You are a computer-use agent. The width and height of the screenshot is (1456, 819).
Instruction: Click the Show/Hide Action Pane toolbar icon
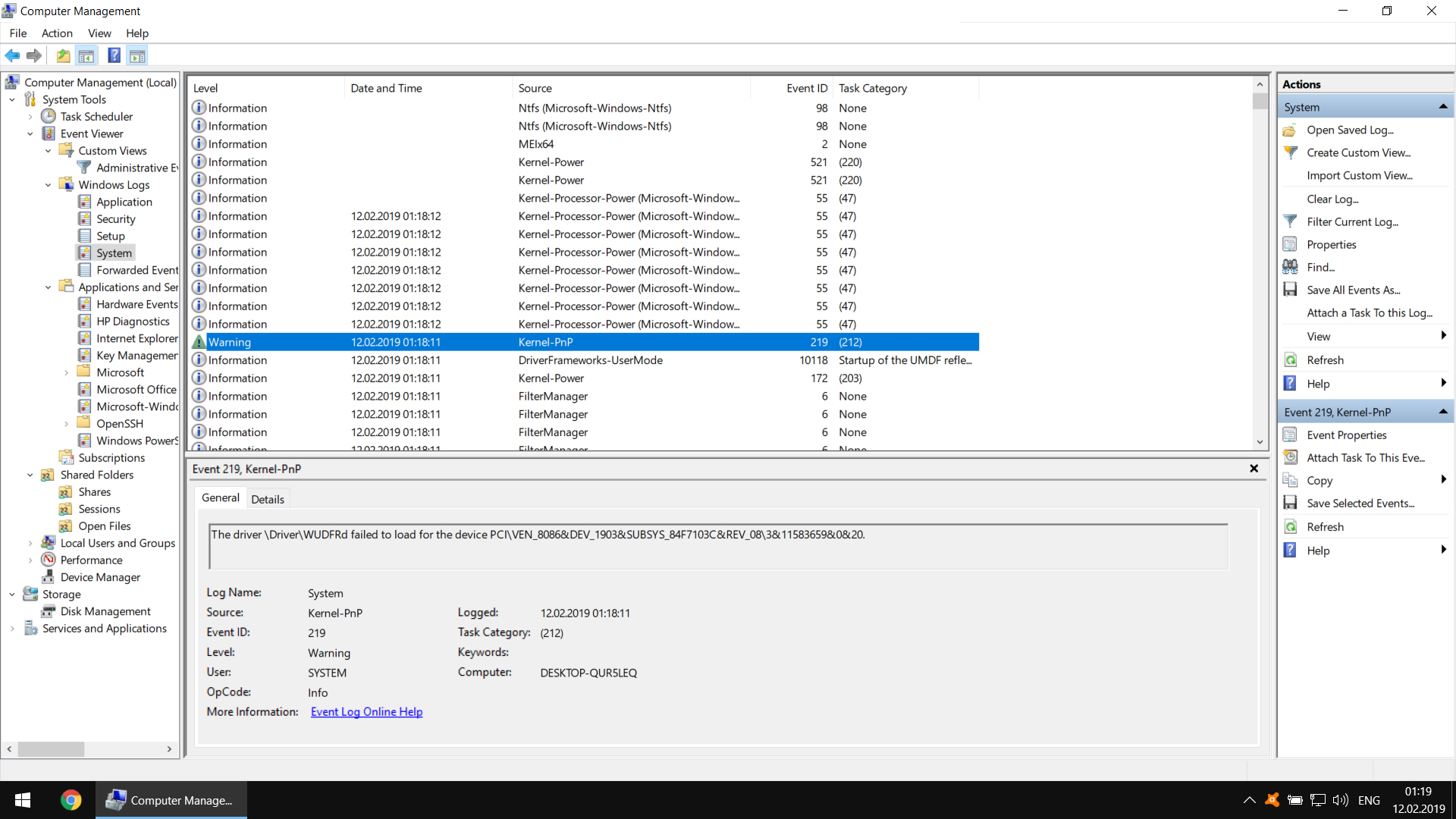[137, 55]
